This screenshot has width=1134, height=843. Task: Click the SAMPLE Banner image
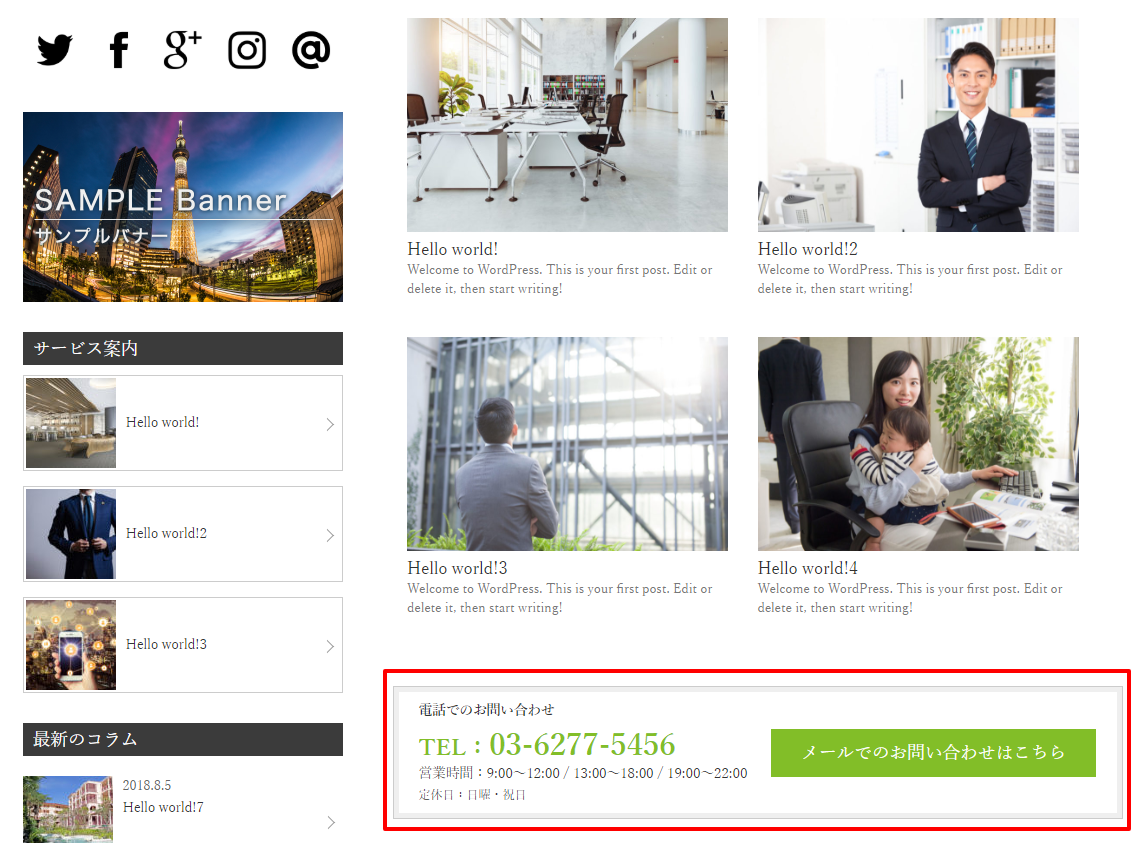(183, 207)
